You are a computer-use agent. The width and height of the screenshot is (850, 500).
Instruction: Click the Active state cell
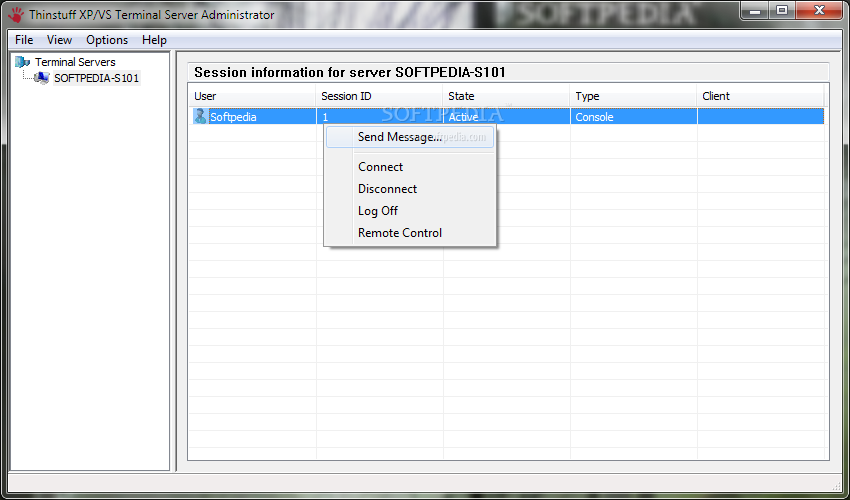click(506, 117)
